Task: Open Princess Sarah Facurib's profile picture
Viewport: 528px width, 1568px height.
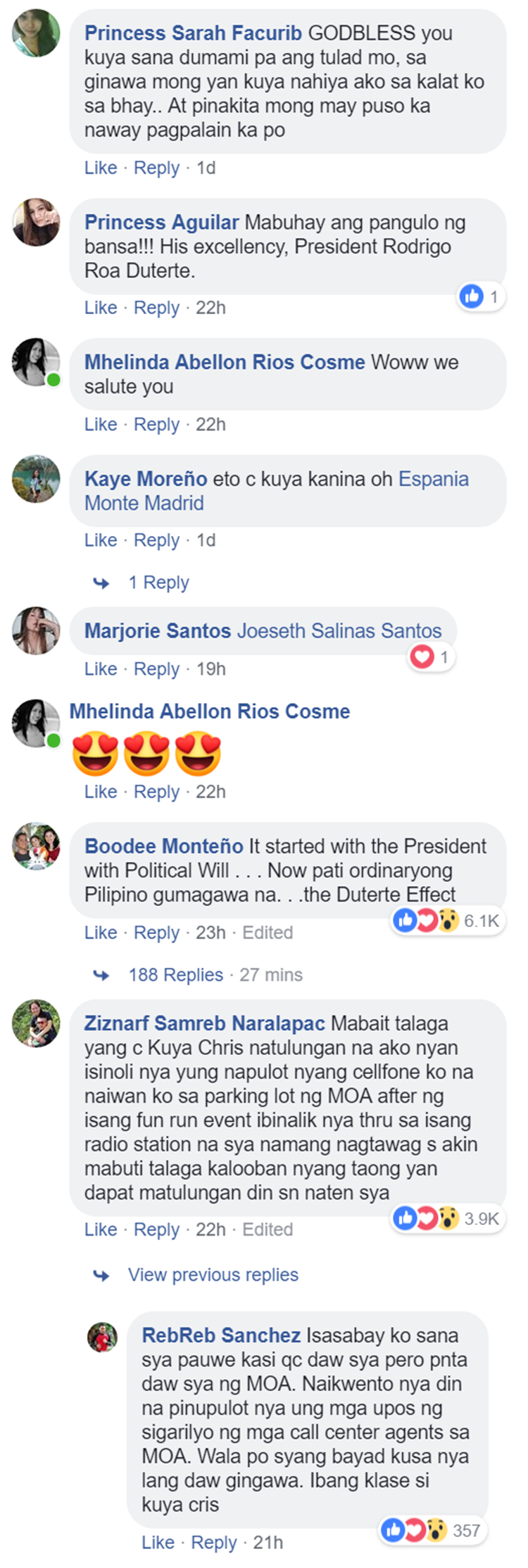Action: [x=36, y=33]
